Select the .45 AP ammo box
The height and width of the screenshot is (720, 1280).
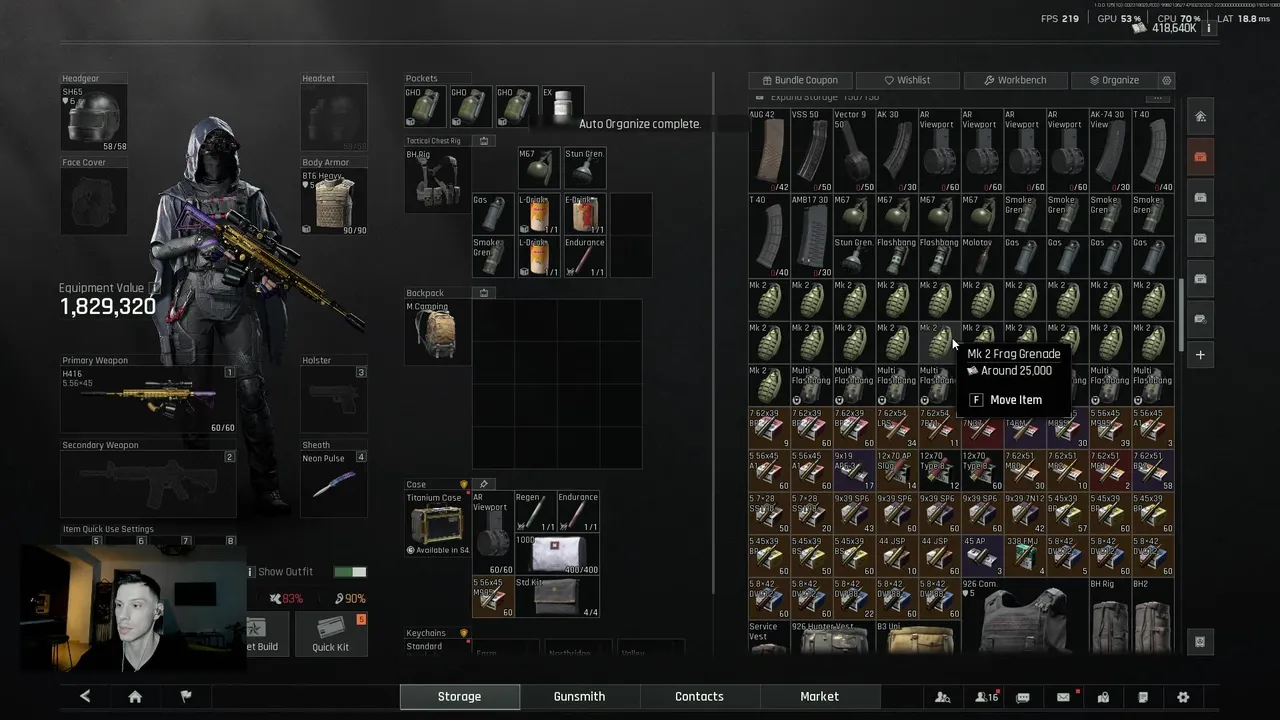point(981,556)
